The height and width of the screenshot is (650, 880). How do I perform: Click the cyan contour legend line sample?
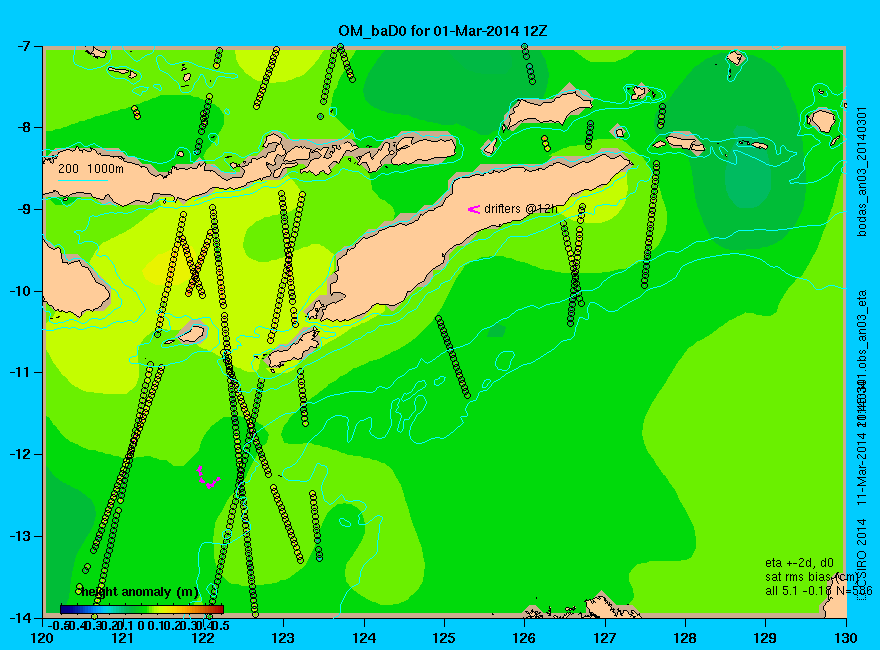pos(82,180)
